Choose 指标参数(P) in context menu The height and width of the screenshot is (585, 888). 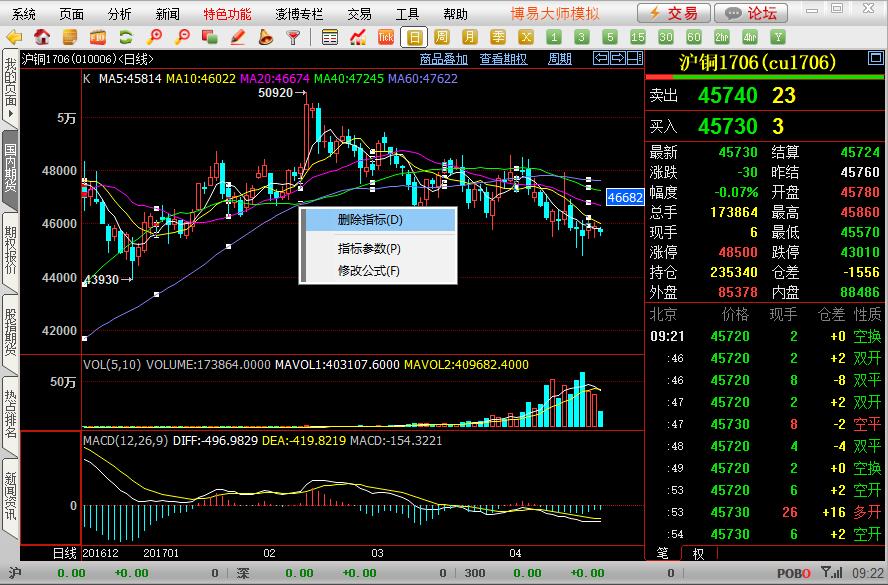pos(369,249)
